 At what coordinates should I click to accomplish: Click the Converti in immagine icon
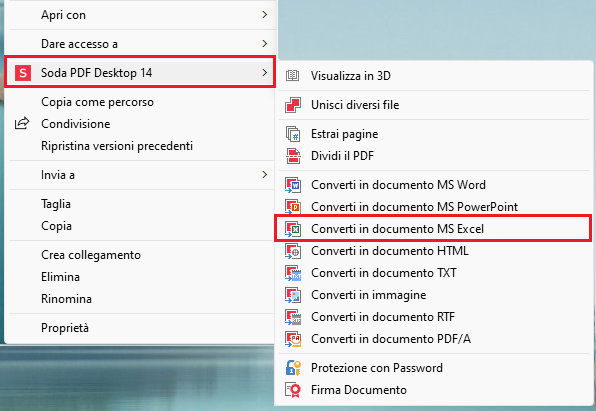point(293,295)
